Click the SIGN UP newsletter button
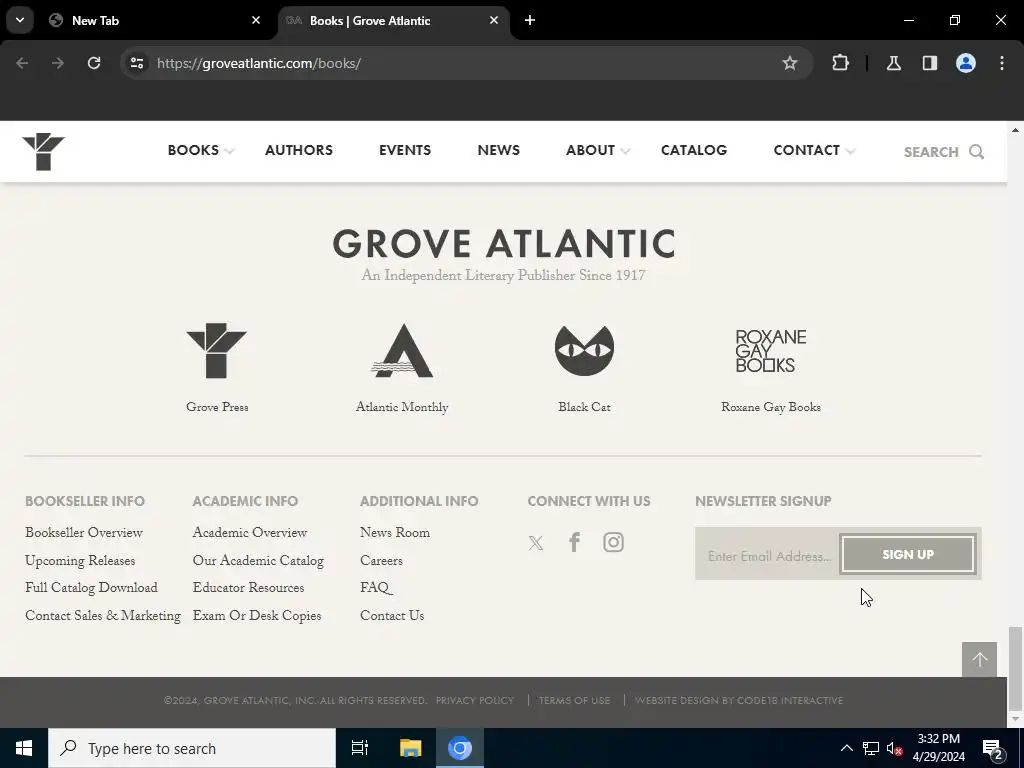This screenshot has height=768, width=1024. click(908, 554)
